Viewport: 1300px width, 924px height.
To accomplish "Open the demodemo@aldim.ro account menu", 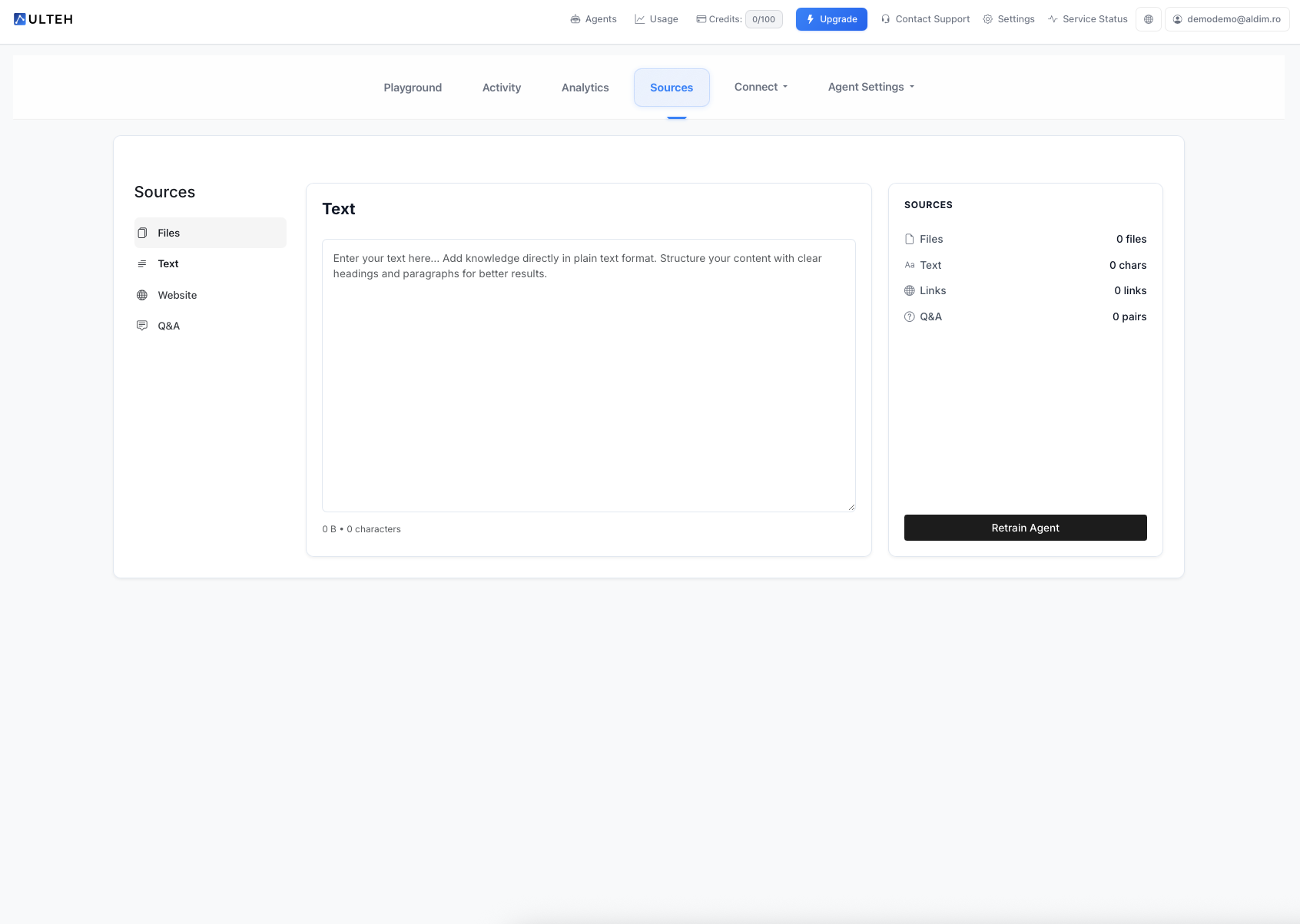I will pos(1227,18).
